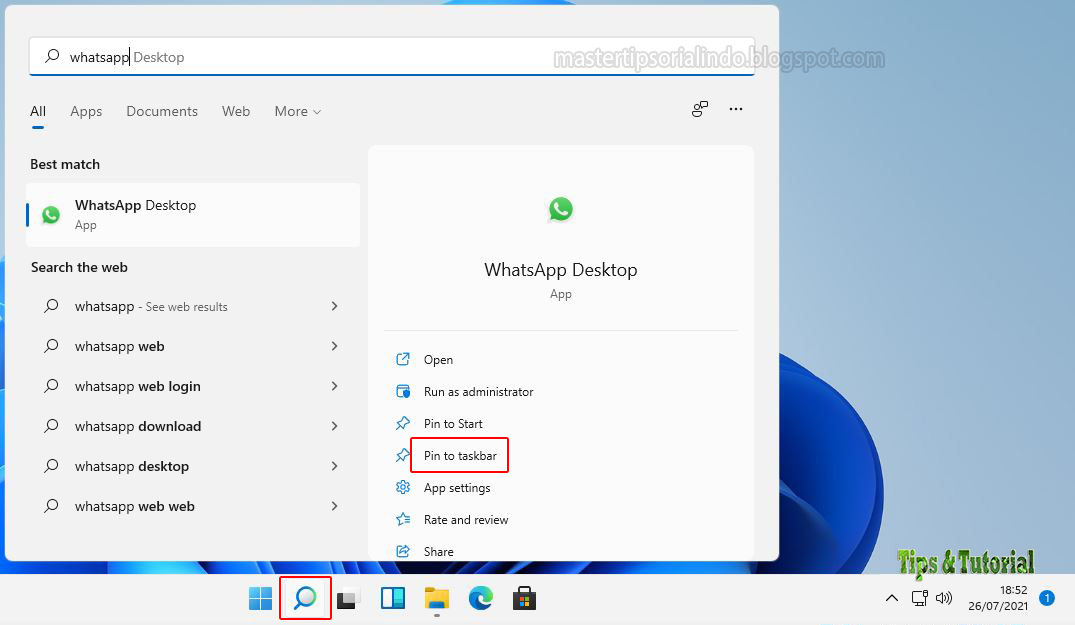Select the Share option for WhatsApp
The width and height of the screenshot is (1075, 625).
click(437, 551)
